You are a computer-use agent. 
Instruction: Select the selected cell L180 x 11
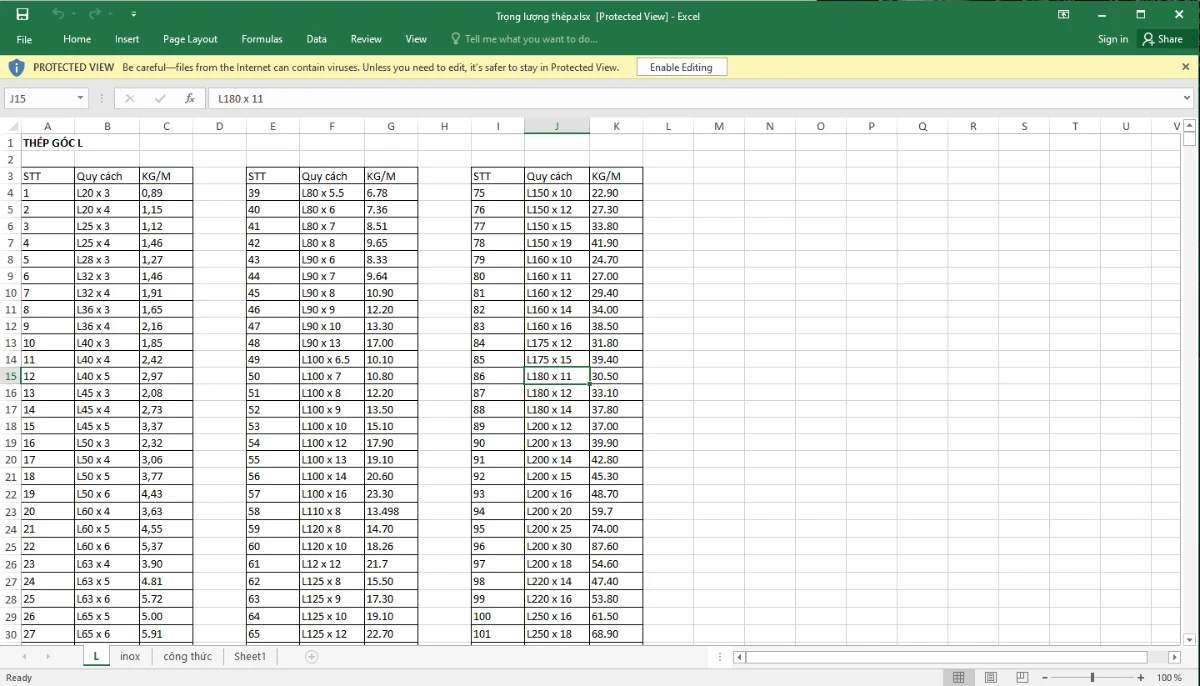[x=557, y=376]
